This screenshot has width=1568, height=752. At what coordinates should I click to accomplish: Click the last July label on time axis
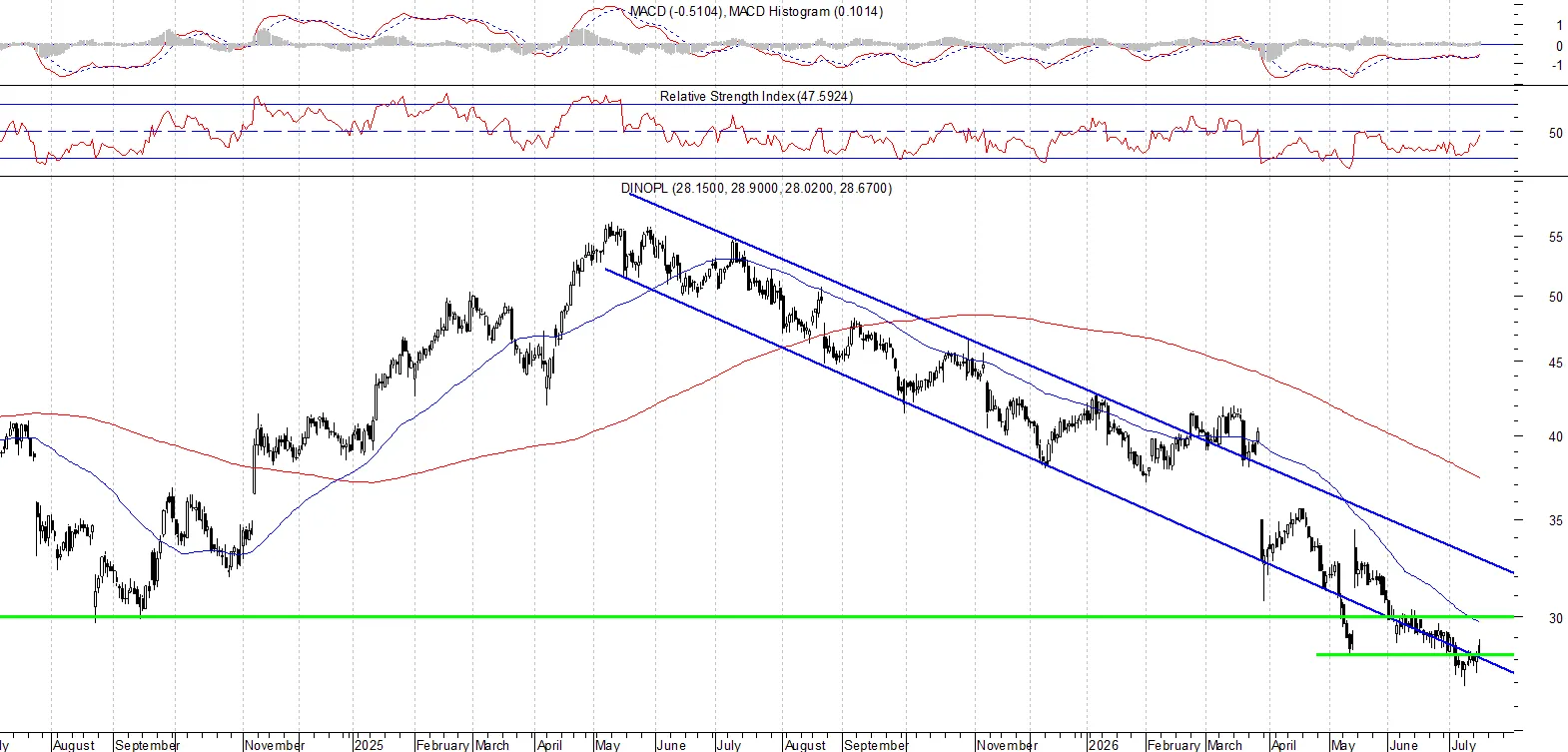pyautogui.click(x=1463, y=745)
